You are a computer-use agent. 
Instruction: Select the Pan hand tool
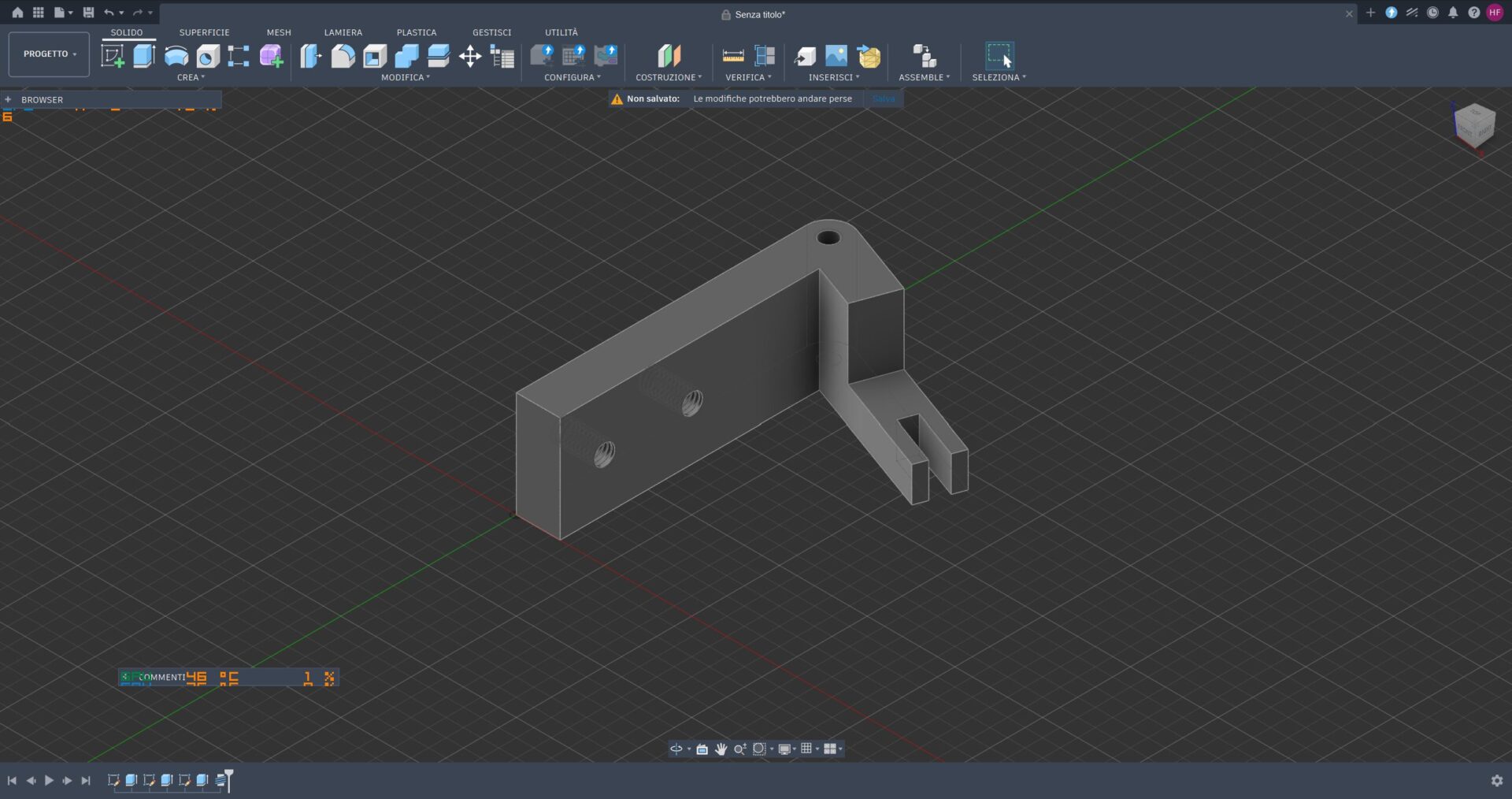721,749
